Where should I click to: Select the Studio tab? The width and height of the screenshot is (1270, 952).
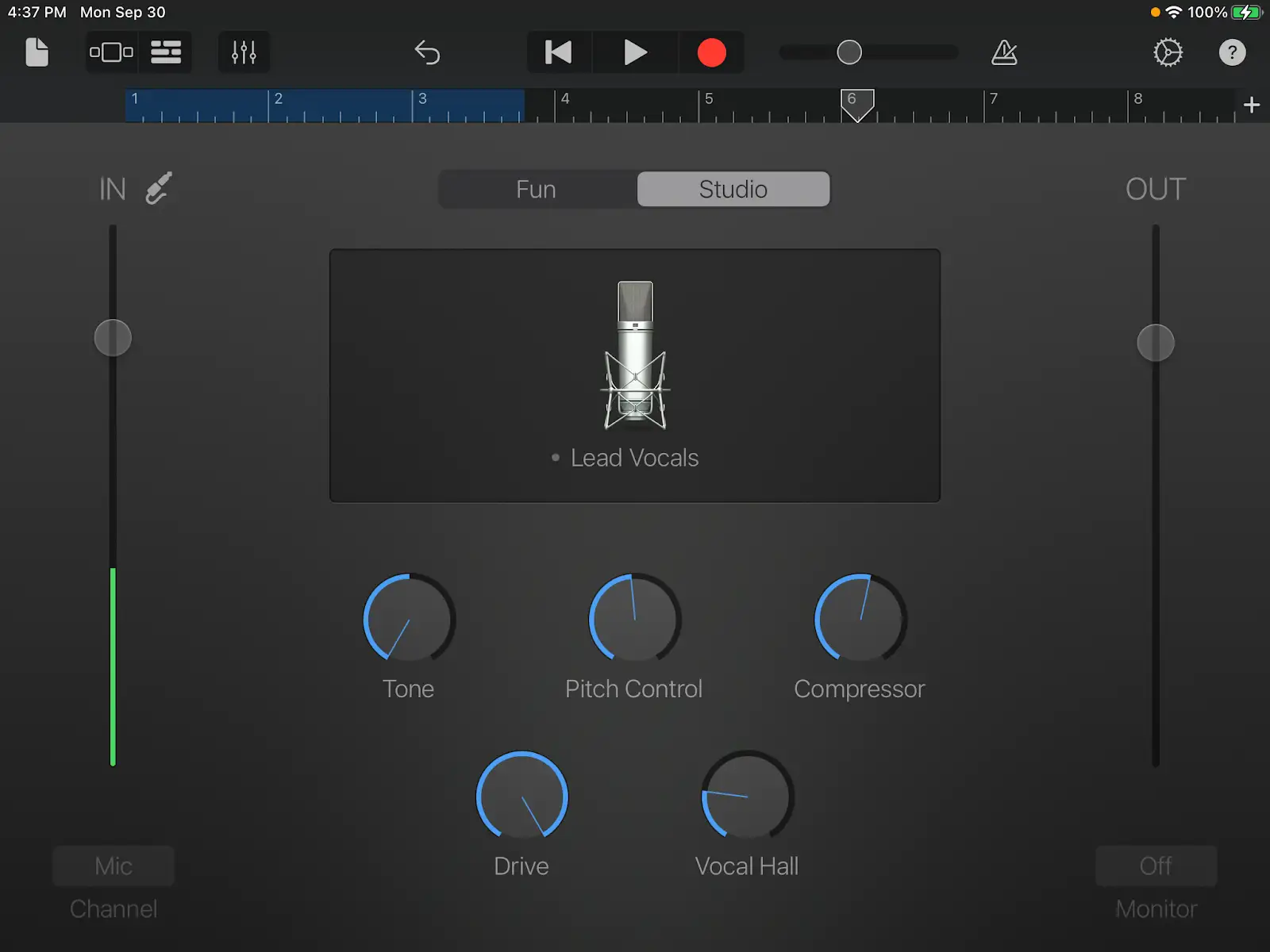point(733,189)
